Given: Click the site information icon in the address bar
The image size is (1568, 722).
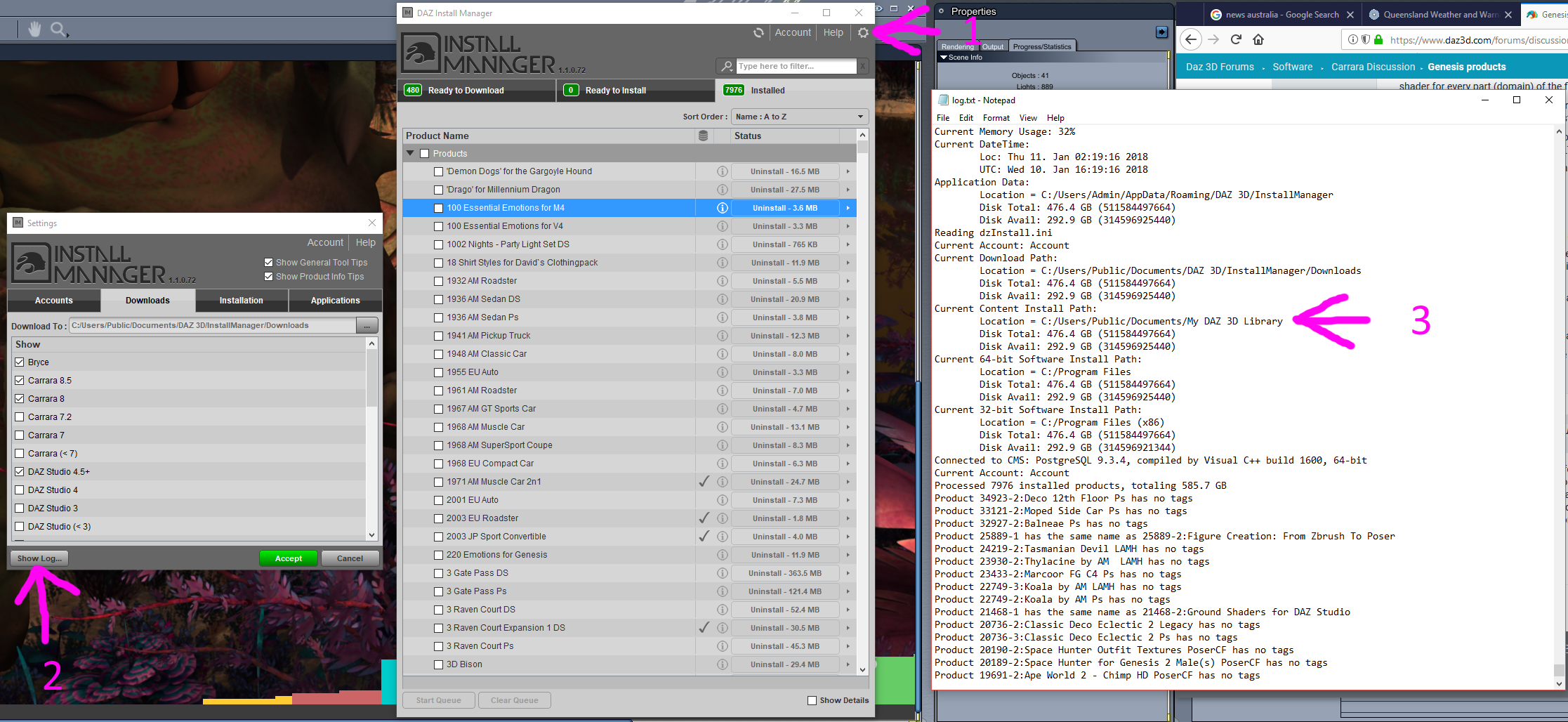Looking at the screenshot, I should tap(1352, 39).
